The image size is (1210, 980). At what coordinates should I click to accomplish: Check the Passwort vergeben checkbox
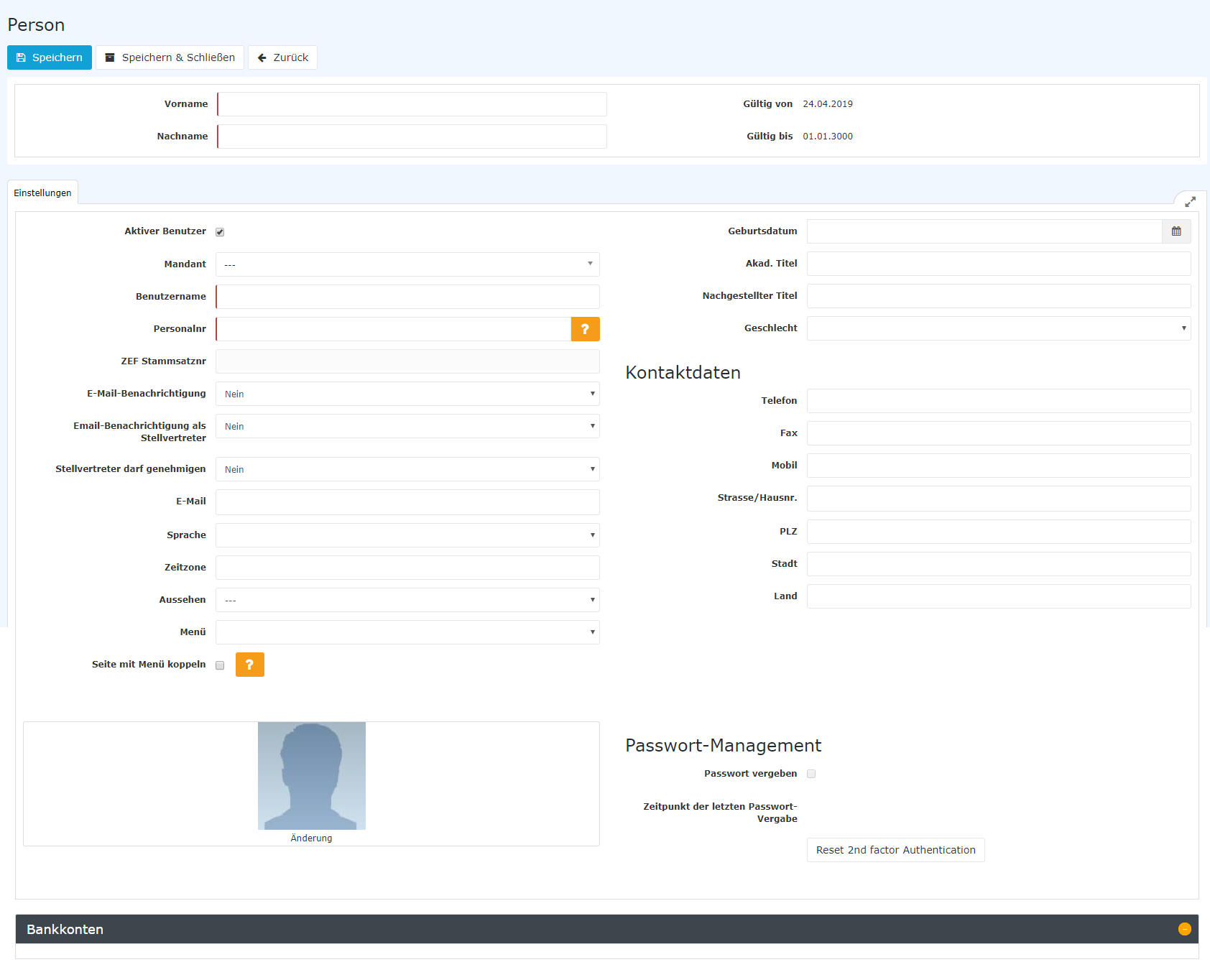[811, 774]
